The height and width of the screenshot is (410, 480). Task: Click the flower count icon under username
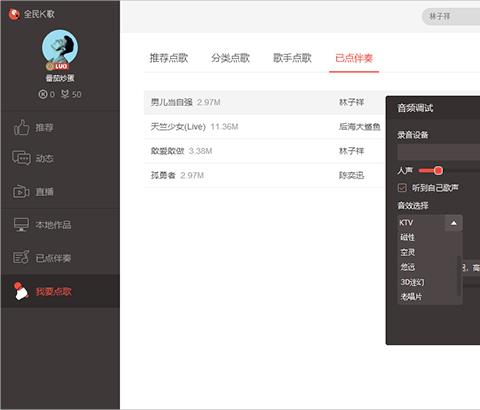coord(65,94)
